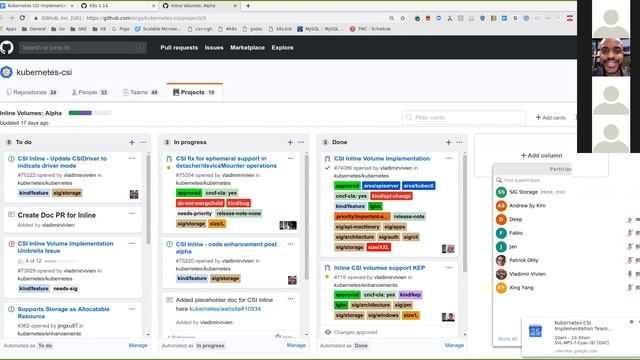Click the speaker video thumbnail
The height and width of the screenshot is (360, 640).
click(611, 57)
